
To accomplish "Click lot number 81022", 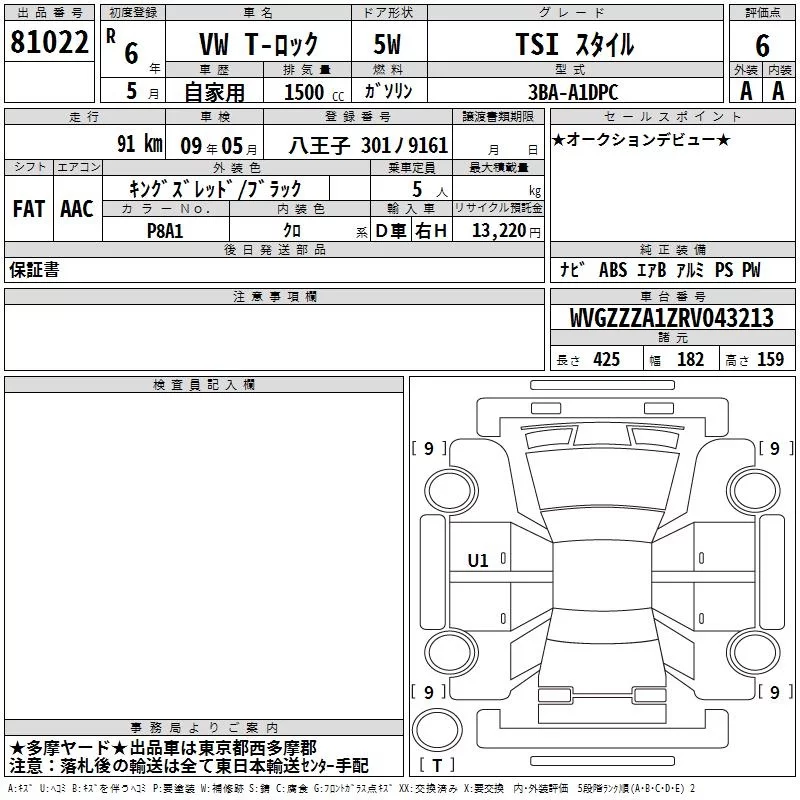I will [49, 42].
